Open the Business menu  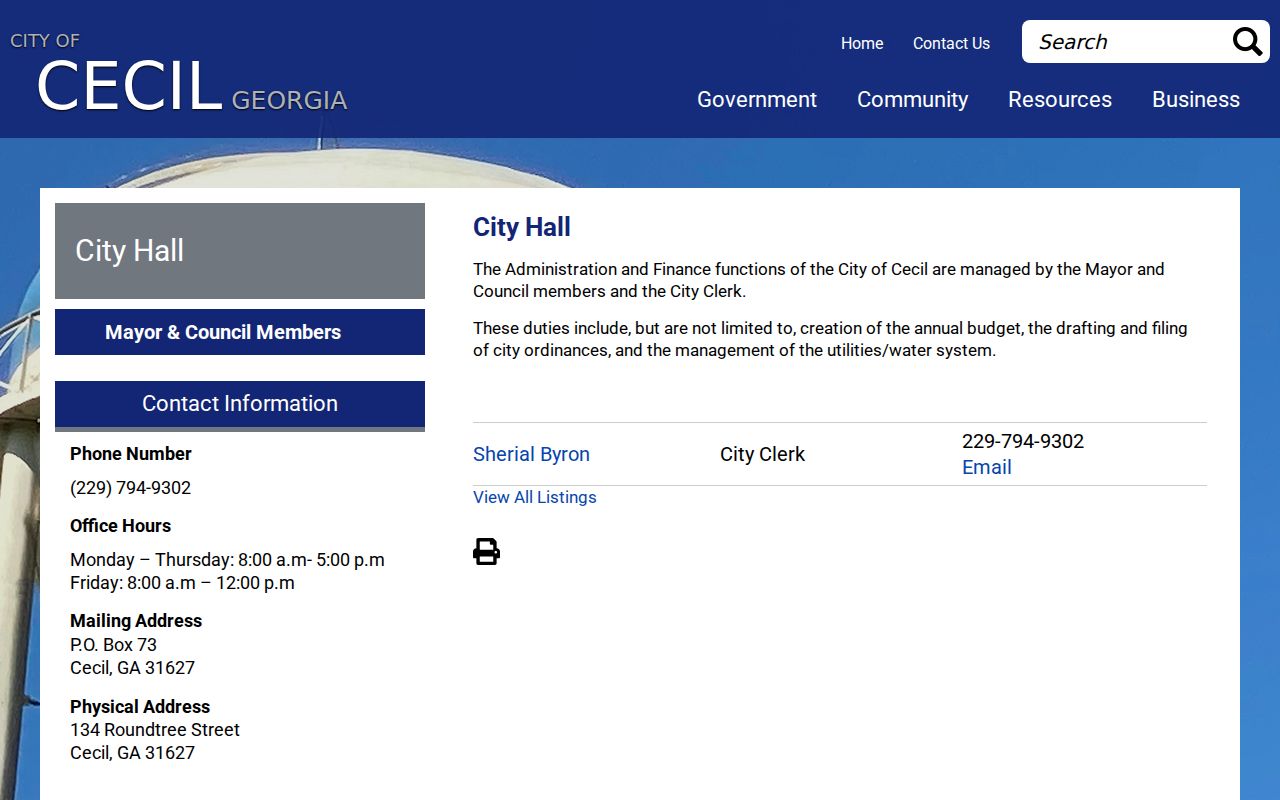coord(1196,99)
